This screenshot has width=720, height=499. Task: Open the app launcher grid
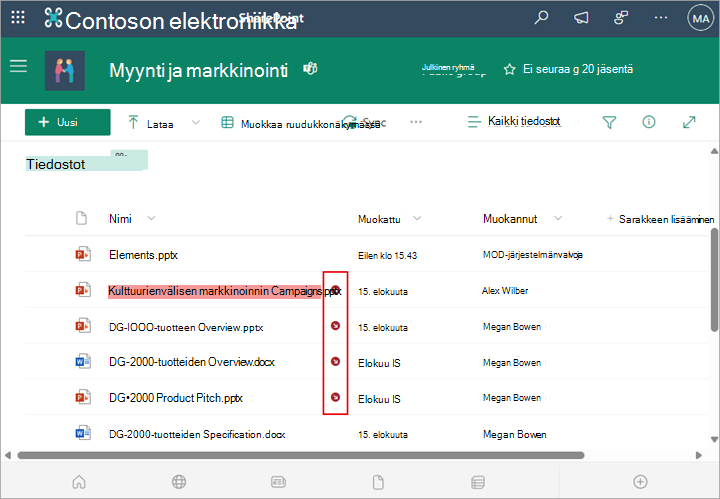pyautogui.click(x=18, y=18)
